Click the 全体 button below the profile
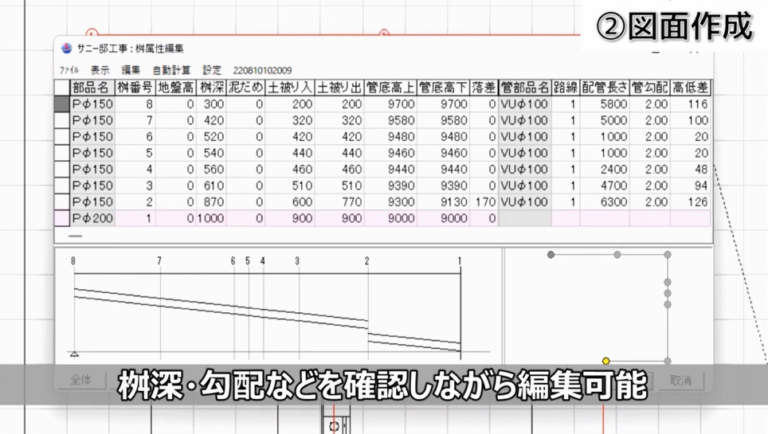Image resolution: width=768 pixels, height=434 pixels. click(82, 380)
